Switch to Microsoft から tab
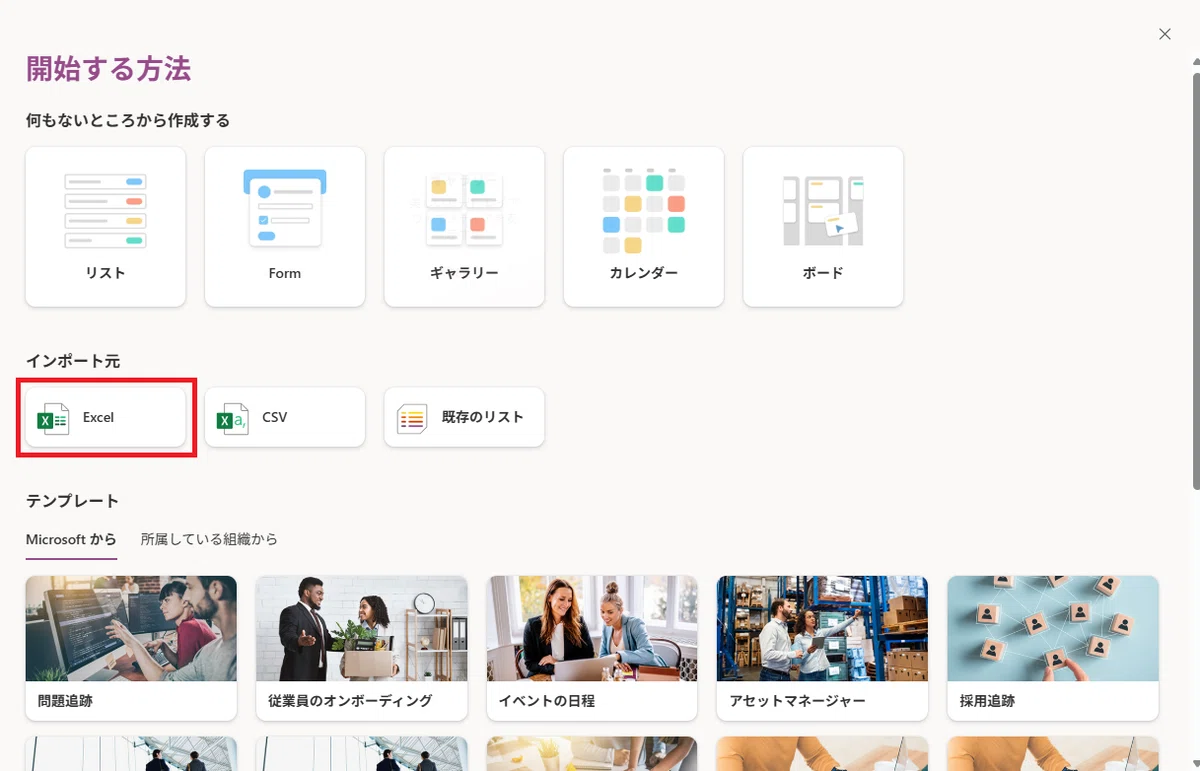The height and width of the screenshot is (771, 1200). click(71, 540)
